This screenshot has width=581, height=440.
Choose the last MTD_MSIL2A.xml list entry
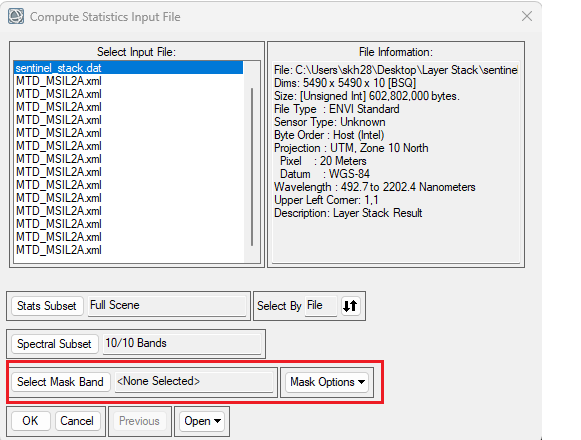click(x=59, y=250)
